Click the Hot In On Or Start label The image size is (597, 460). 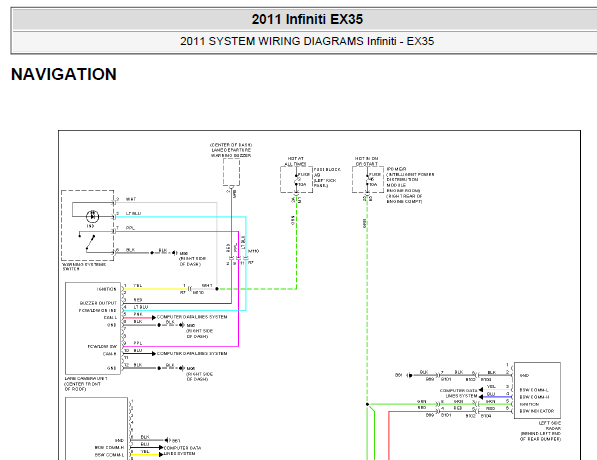(367, 161)
